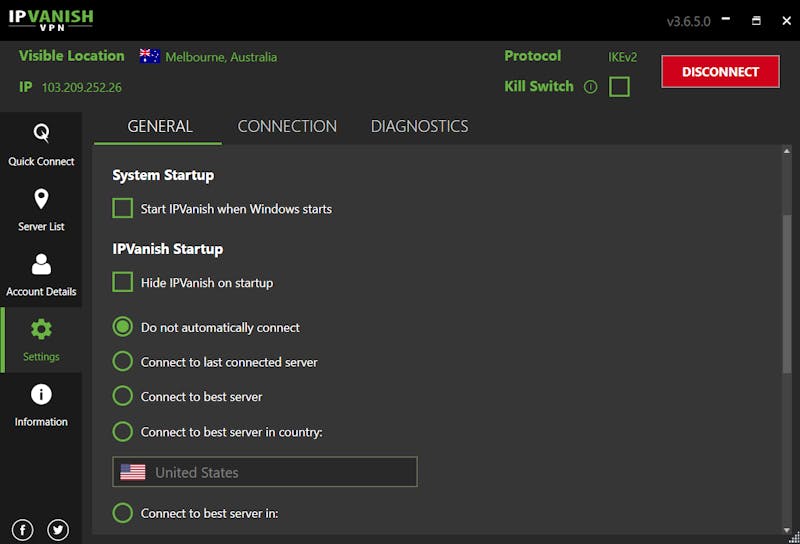This screenshot has height=544, width=800.
Task: Select Do not automatically connect
Action: [123, 327]
